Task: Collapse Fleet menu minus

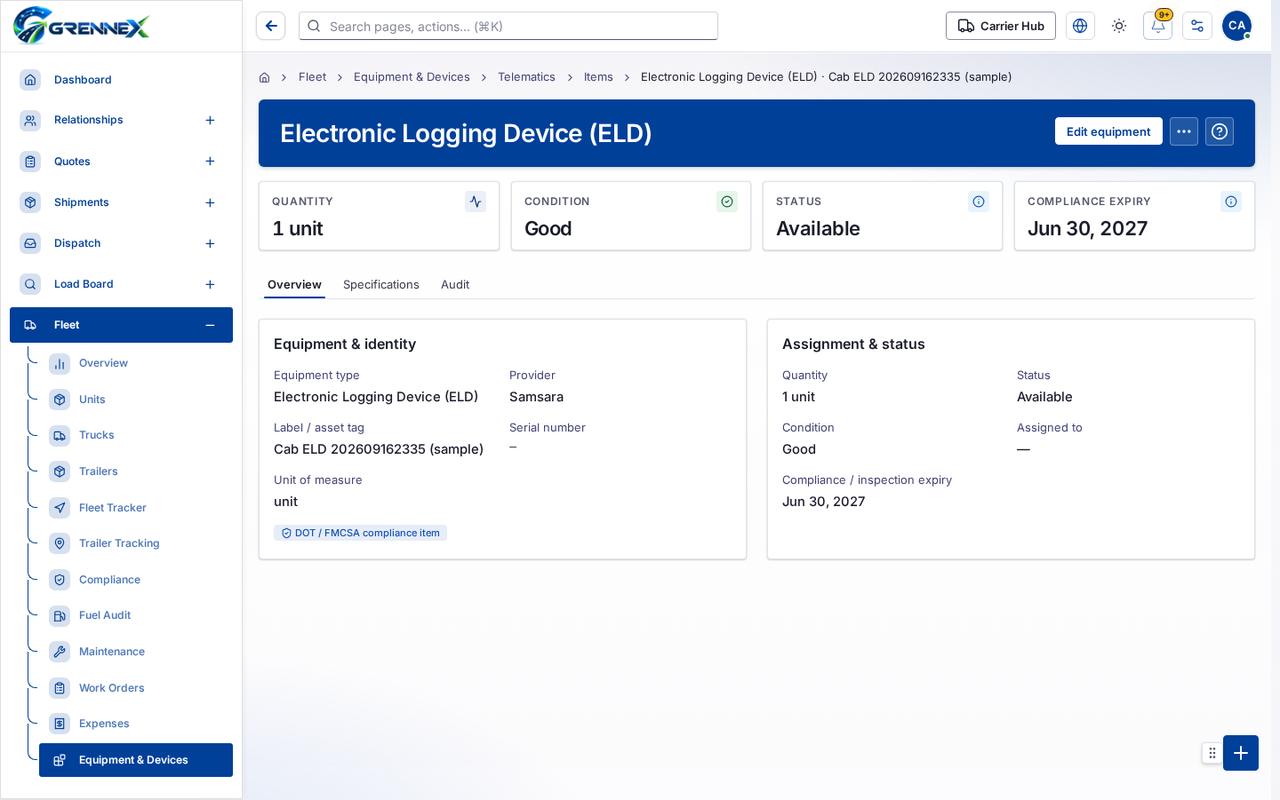Action: pos(210,325)
